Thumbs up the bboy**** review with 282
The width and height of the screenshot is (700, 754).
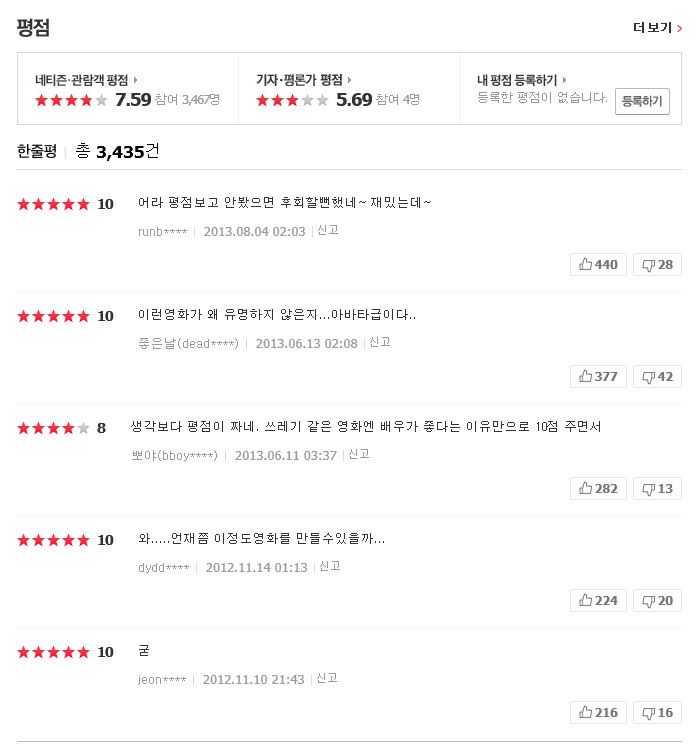[598, 489]
